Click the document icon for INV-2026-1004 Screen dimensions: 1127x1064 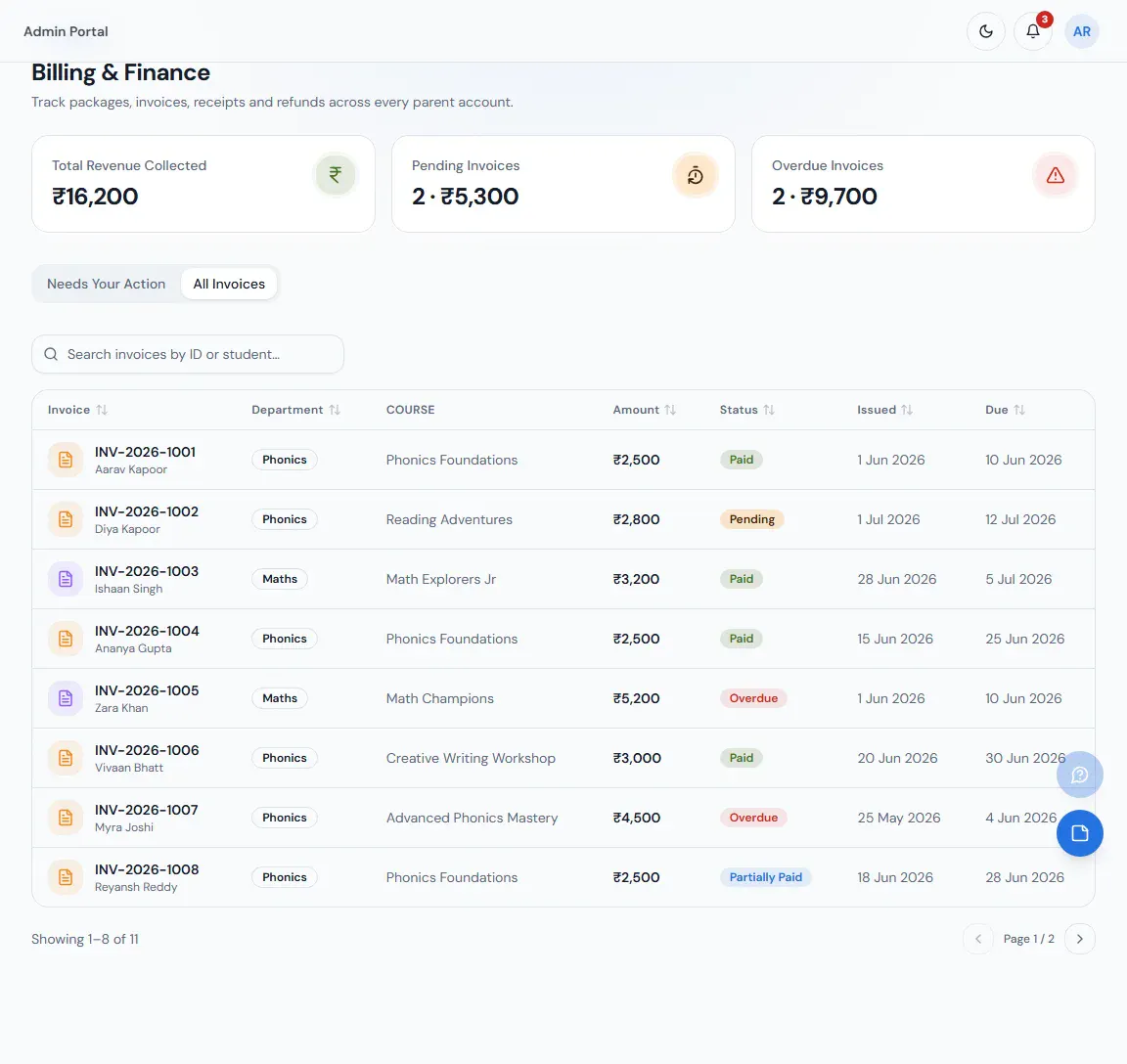[66, 639]
